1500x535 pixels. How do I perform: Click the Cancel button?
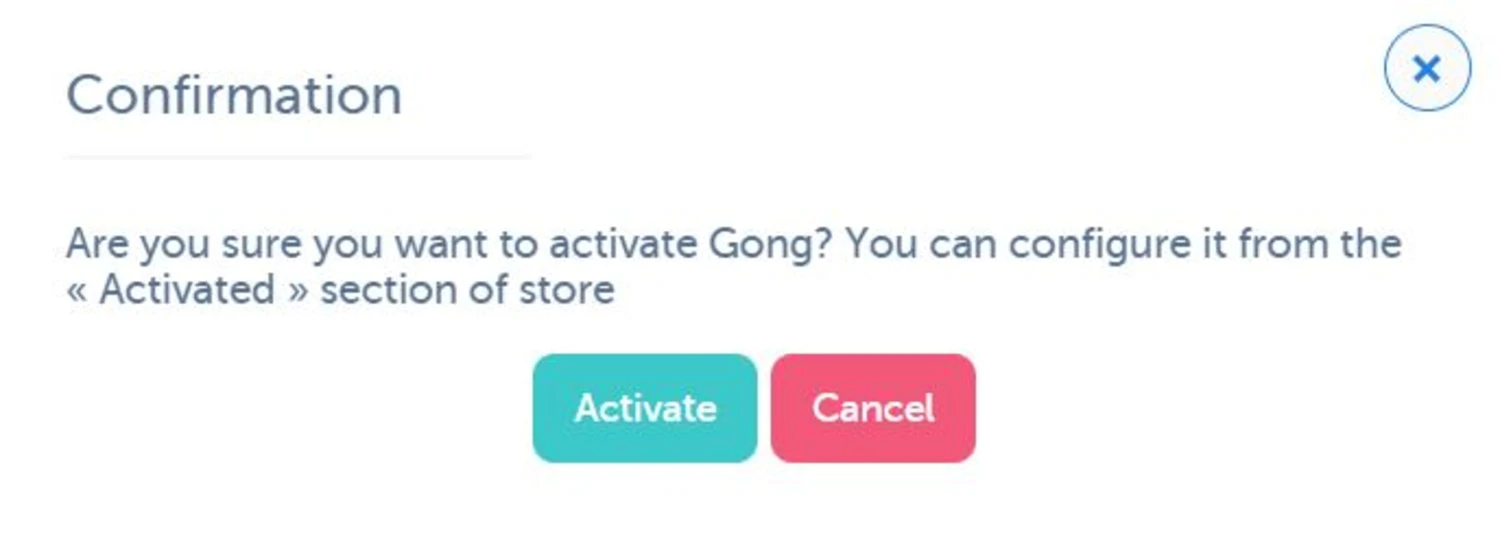pos(873,408)
